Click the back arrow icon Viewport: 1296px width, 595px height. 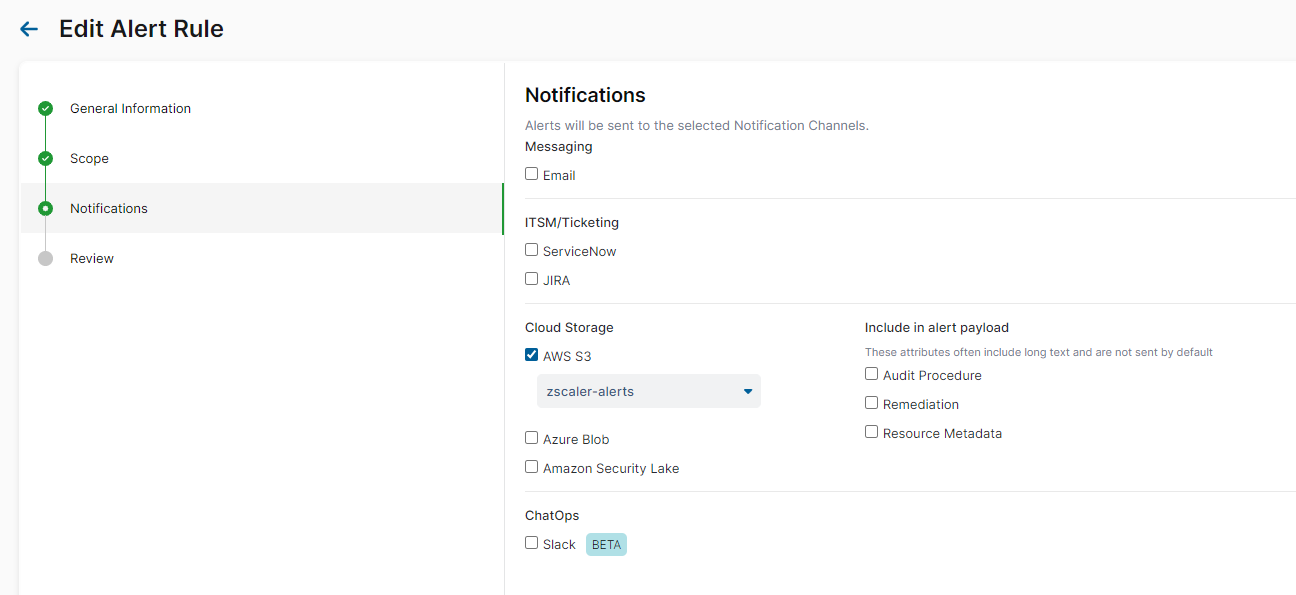pos(29,29)
